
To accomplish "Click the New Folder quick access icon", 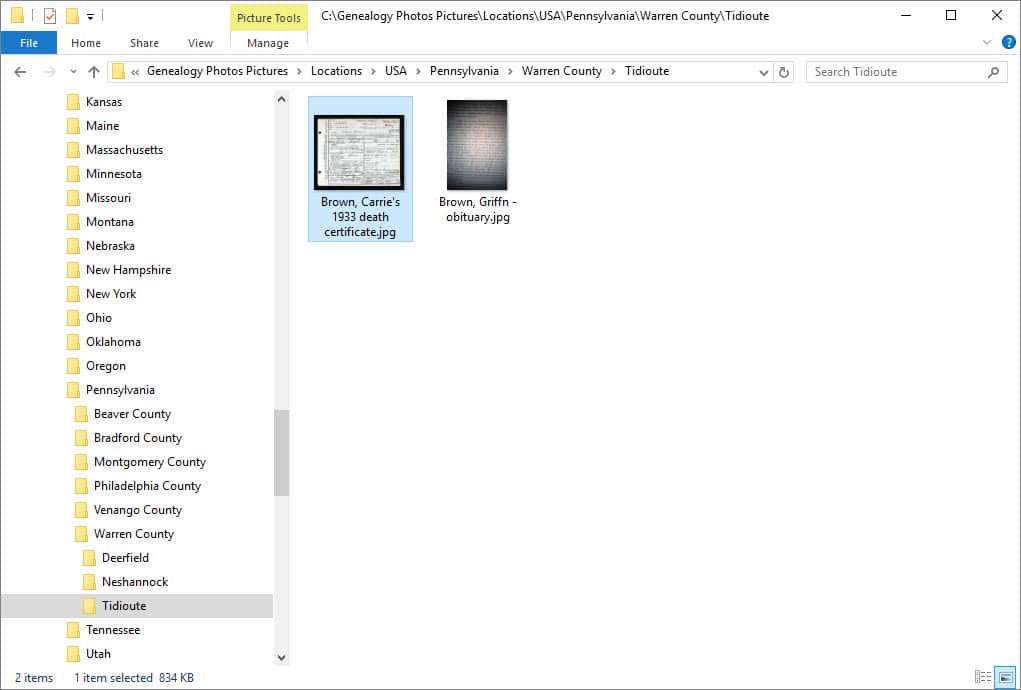I will [x=72, y=16].
